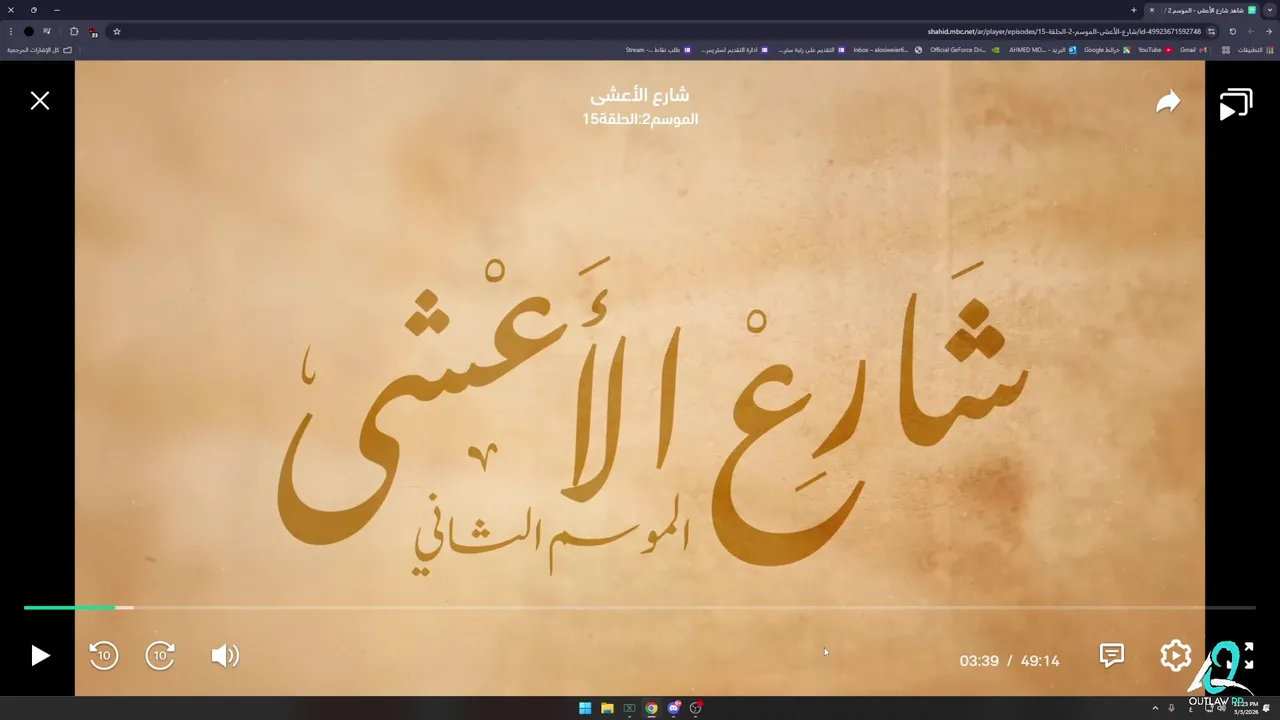Open the YouTube bookmark
Screen dimensions: 1280x720
click(x=1155, y=50)
